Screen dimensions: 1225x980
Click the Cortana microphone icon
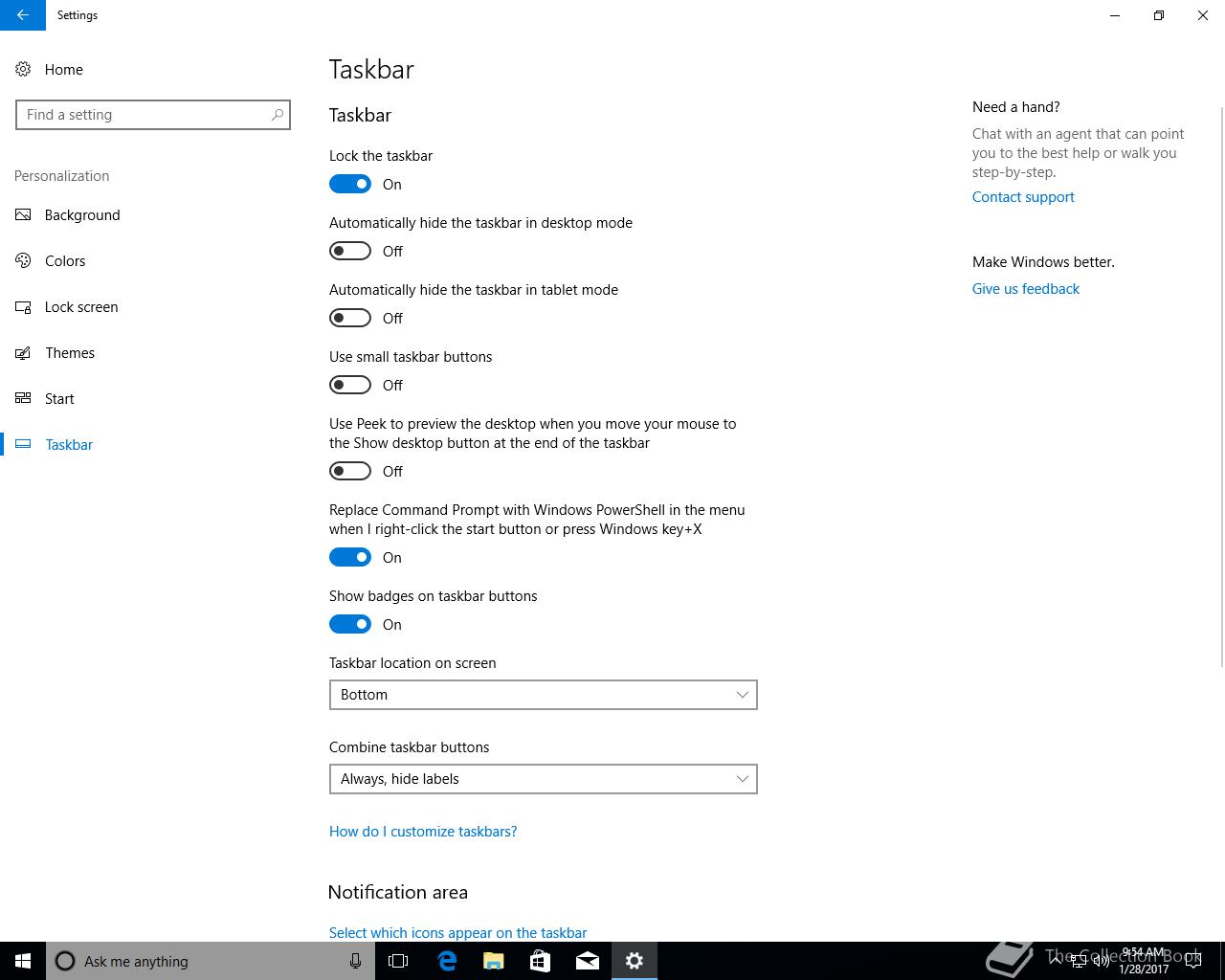(x=355, y=961)
